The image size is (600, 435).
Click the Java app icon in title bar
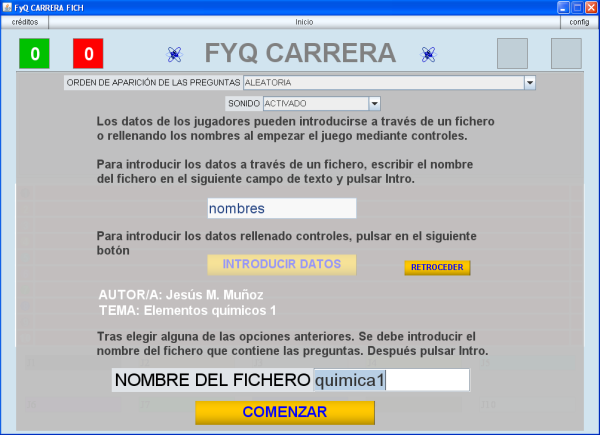pos(8,7)
